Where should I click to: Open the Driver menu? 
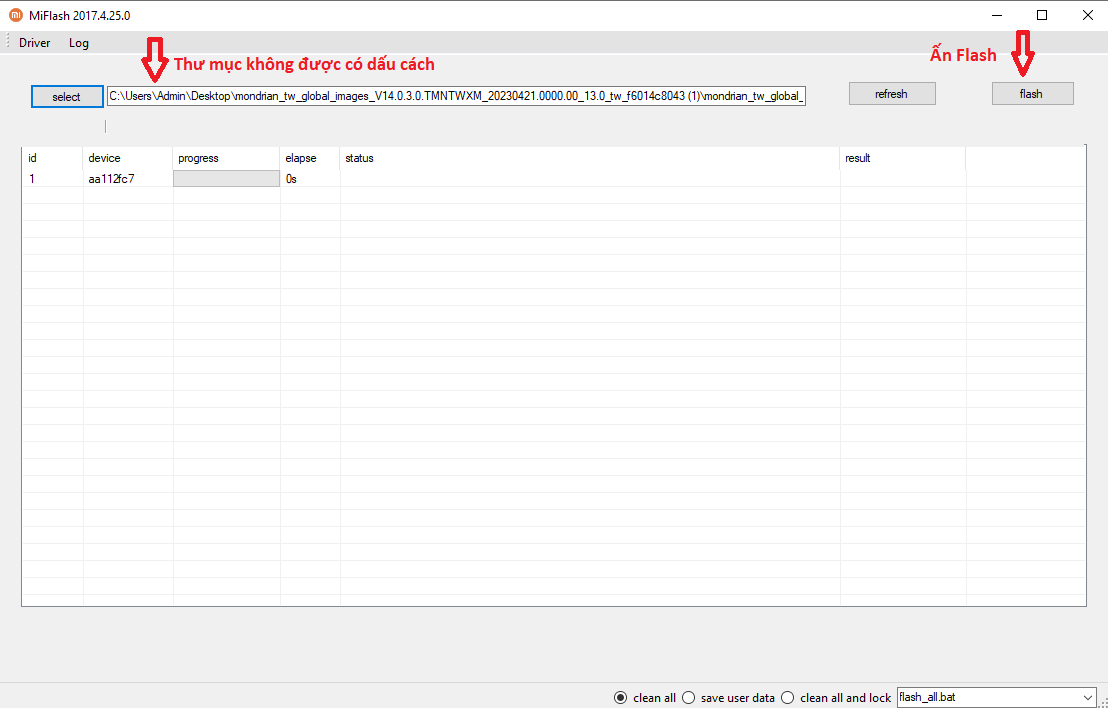click(35, 43)
